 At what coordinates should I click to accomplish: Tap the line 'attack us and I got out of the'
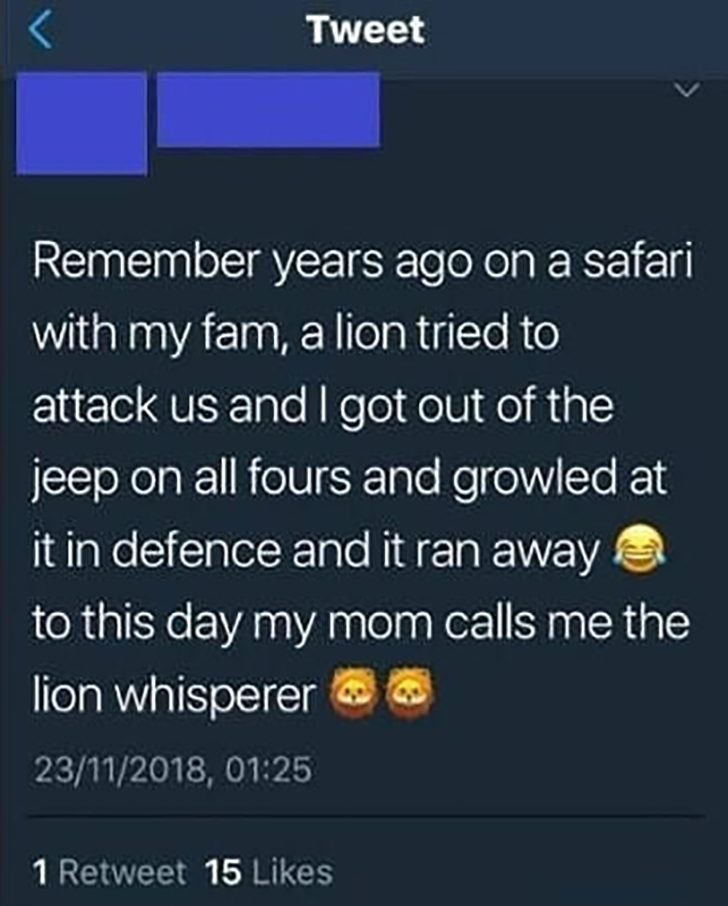(322, 407)
